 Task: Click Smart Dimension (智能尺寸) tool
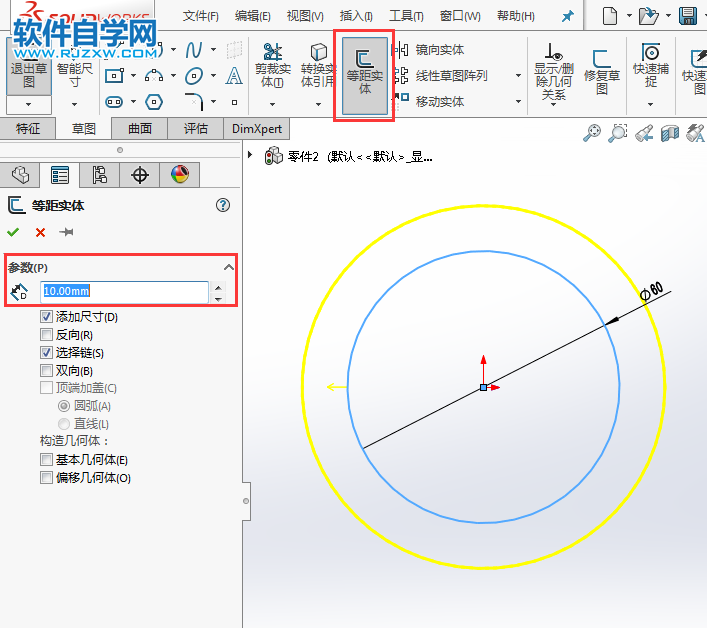point(74,74)
